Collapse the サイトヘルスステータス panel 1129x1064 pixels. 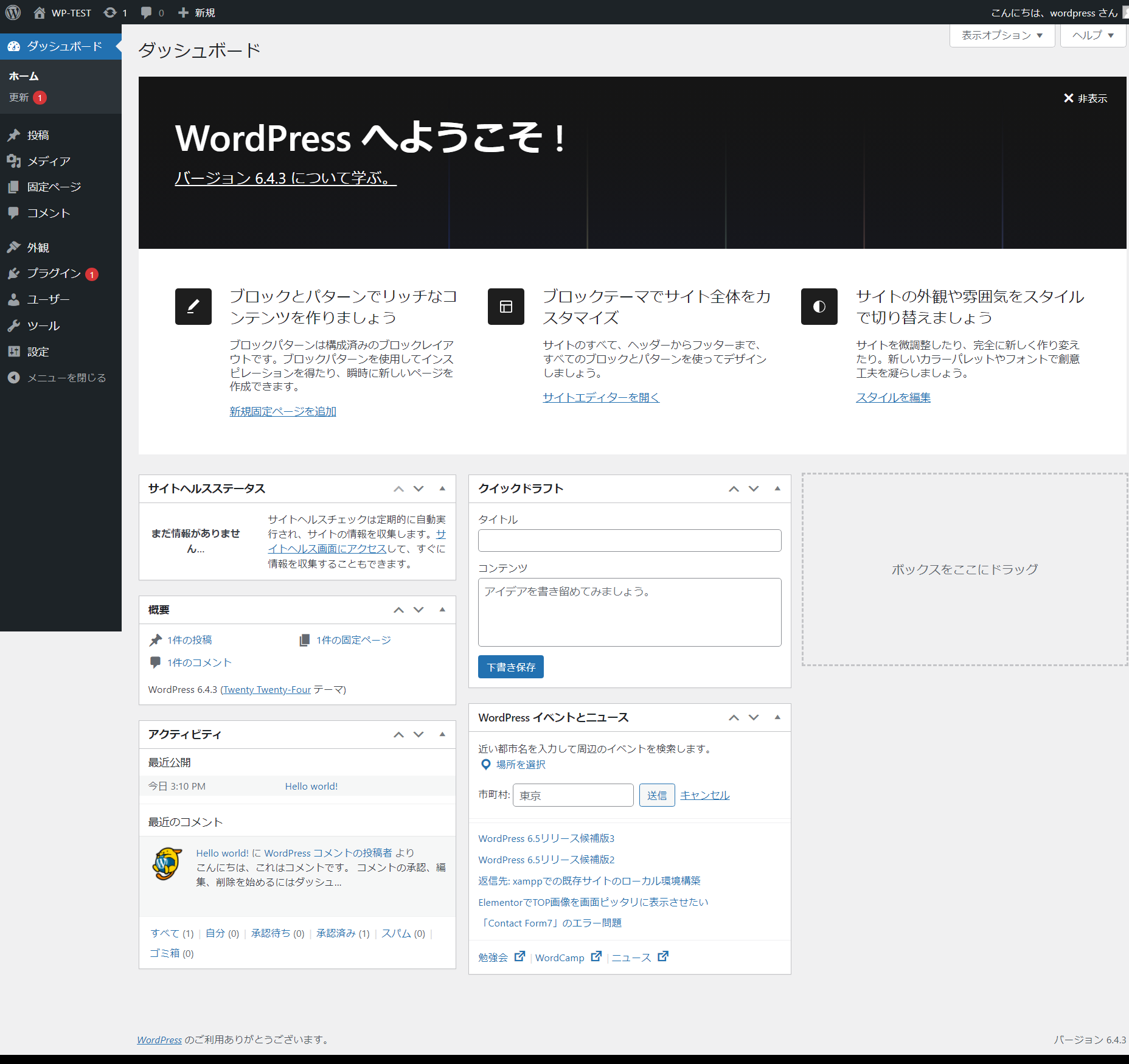click(442, 489)
